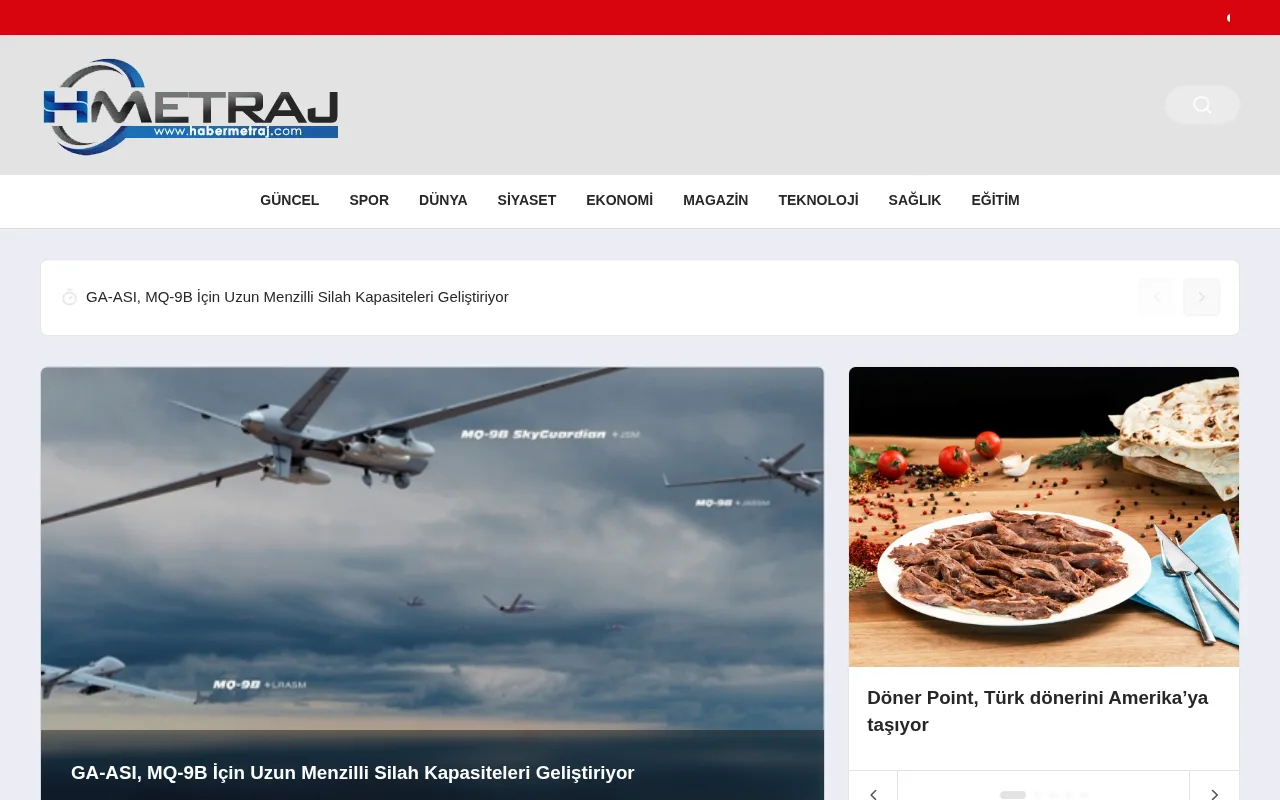Open the SAĞLIK section
The image size is (1280, 800).
click(x=914, y=200)
